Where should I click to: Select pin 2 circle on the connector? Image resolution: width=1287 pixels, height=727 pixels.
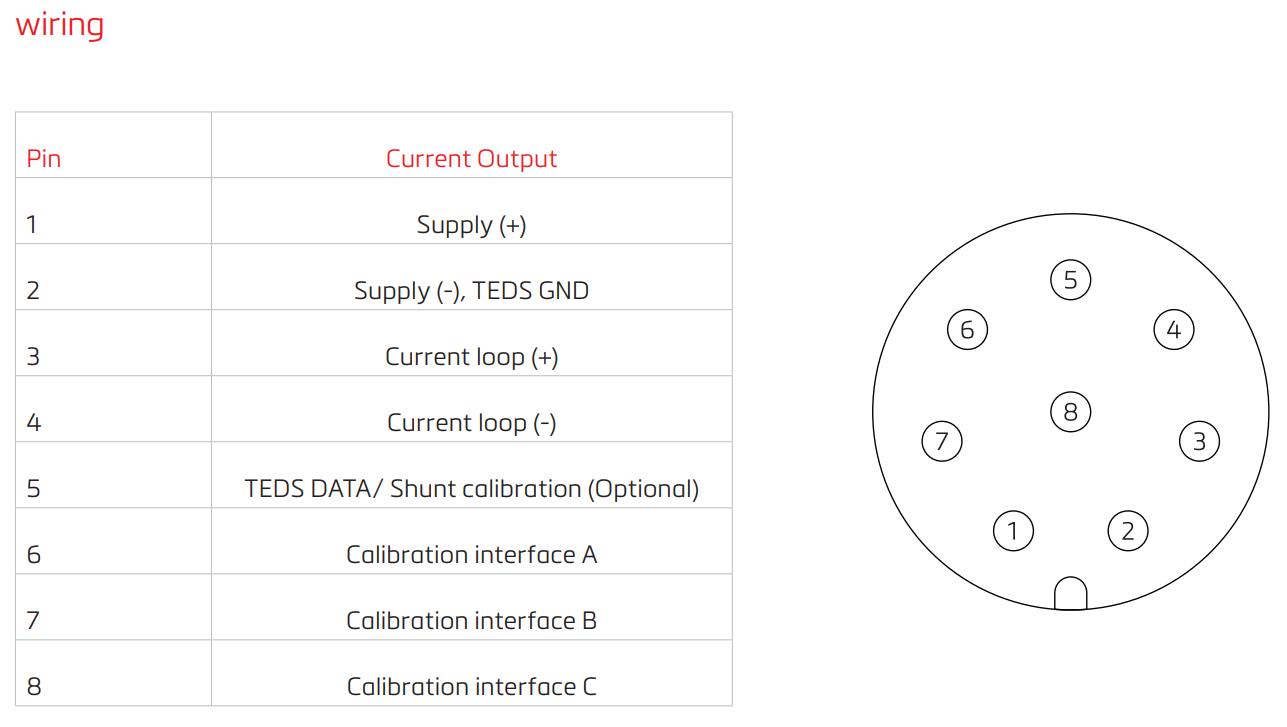[1128, 531]
